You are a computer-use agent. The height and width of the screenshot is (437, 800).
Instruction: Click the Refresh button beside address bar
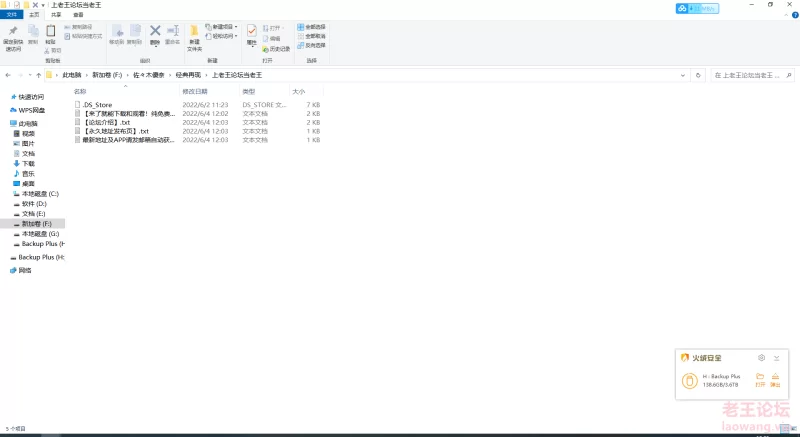[698, 75]
